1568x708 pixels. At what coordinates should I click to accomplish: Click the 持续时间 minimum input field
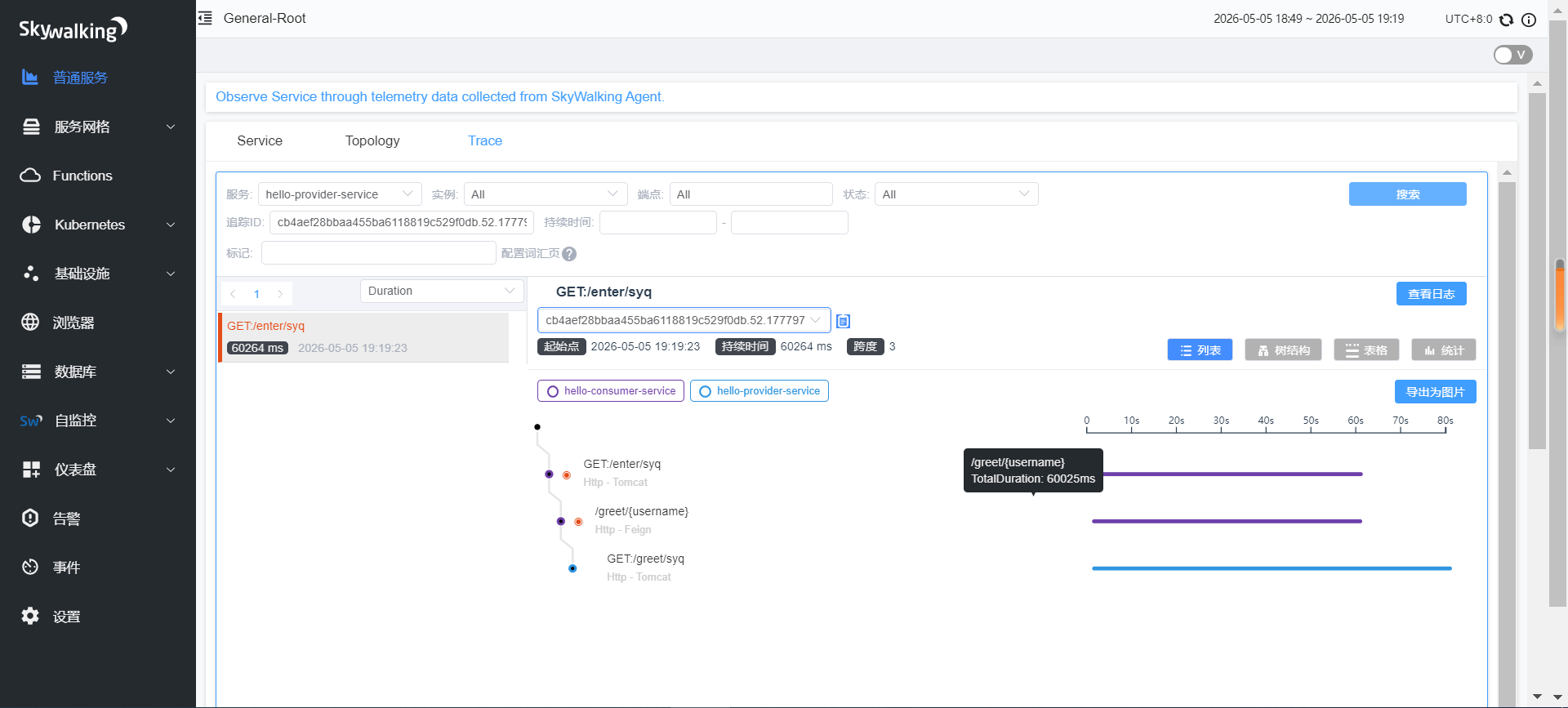[658, 222]
